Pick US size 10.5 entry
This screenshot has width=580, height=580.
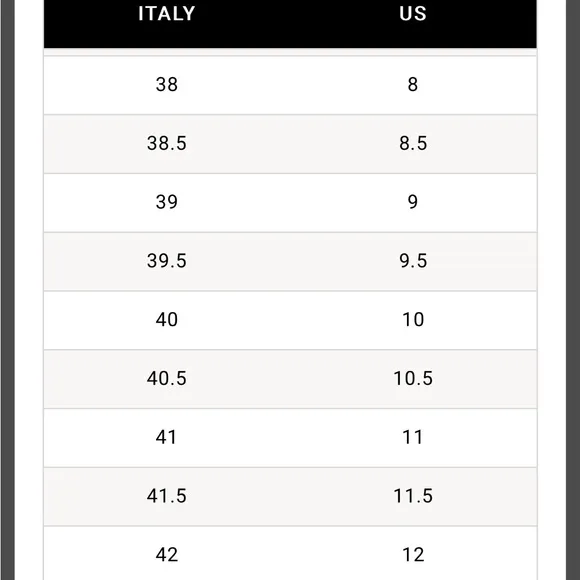coord(413,378)
